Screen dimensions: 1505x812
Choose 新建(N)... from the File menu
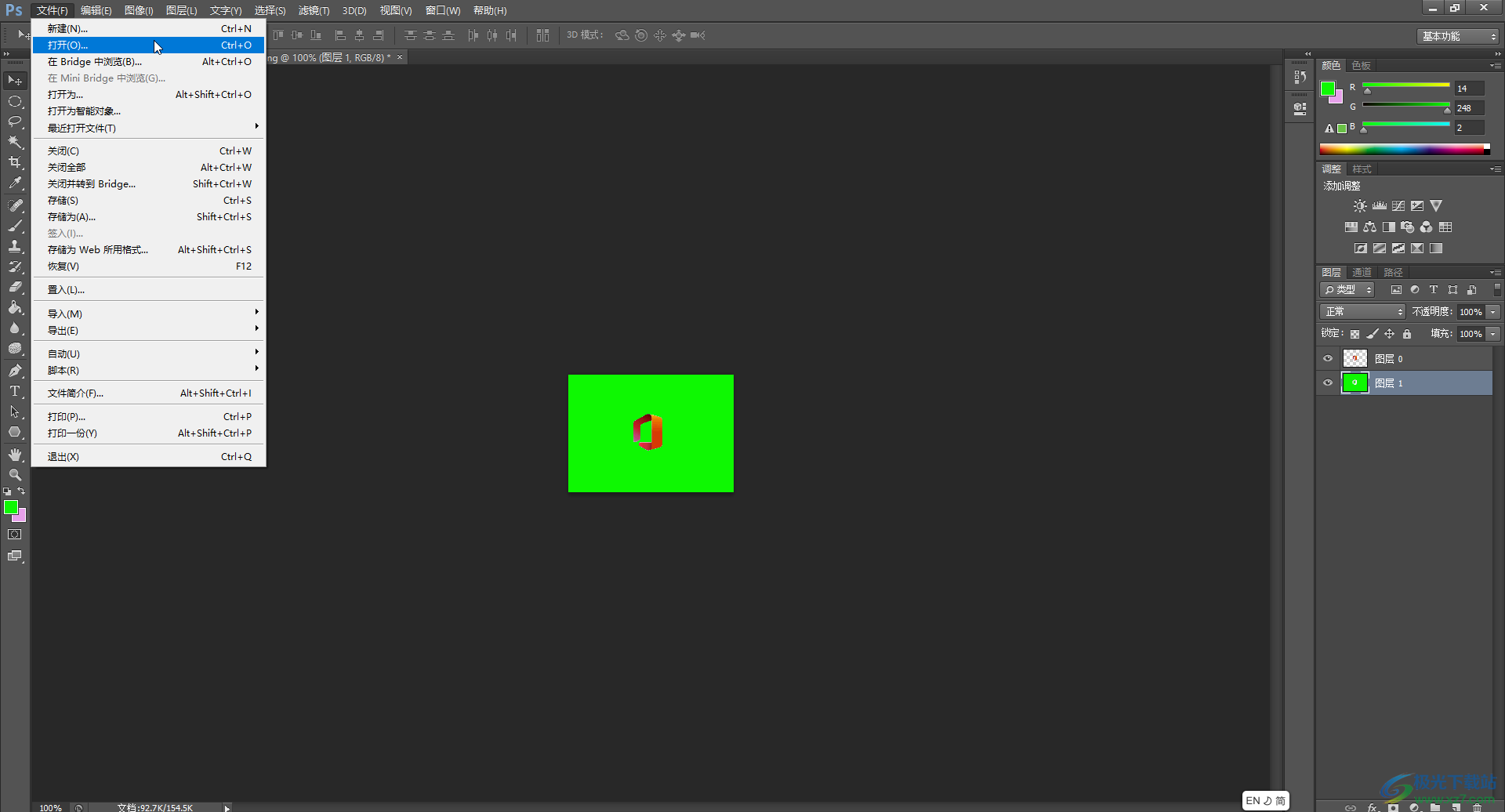(148, 28)
